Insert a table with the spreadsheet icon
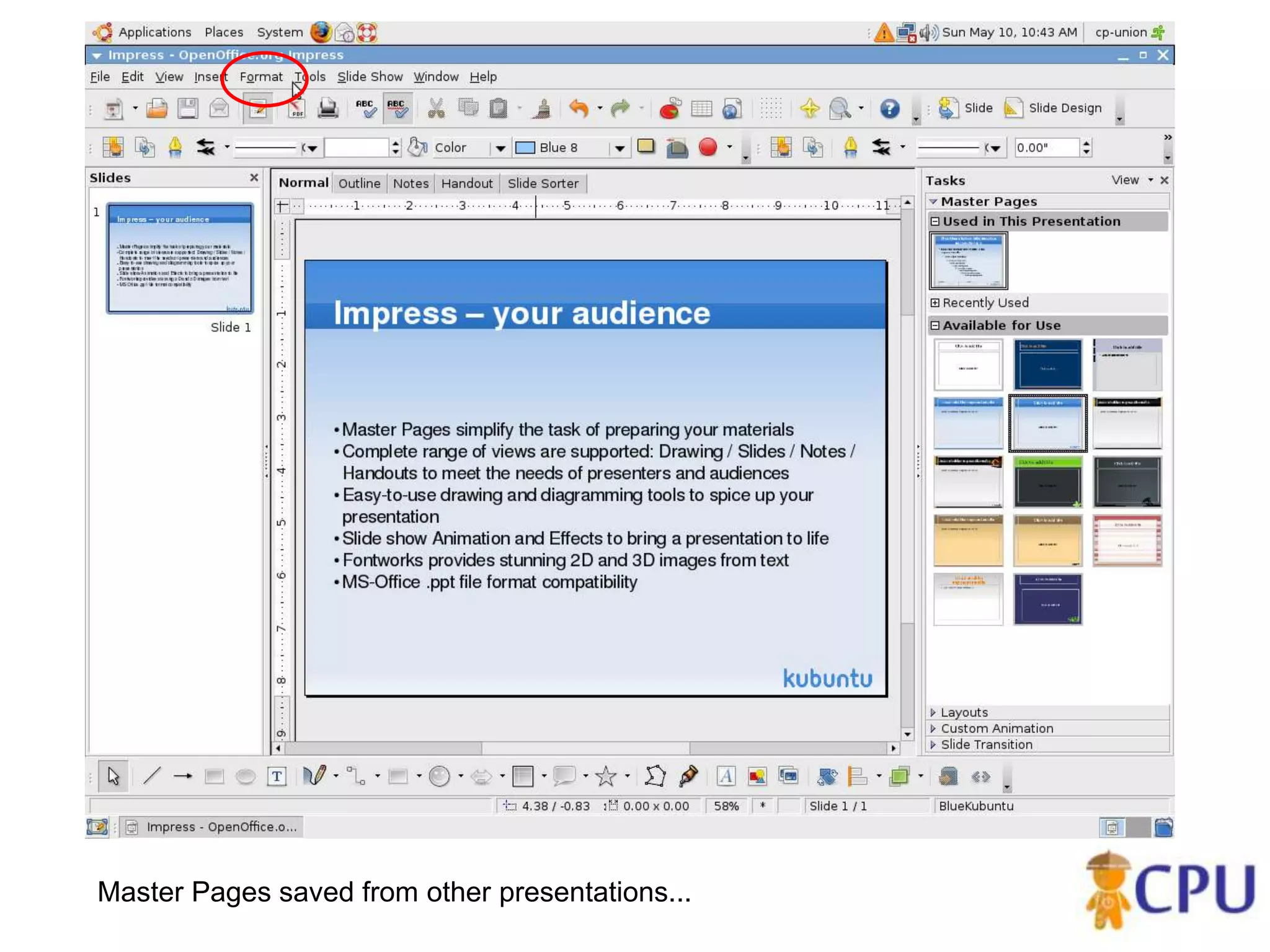Screen dimensions: 1270x952 click(701, 109)
